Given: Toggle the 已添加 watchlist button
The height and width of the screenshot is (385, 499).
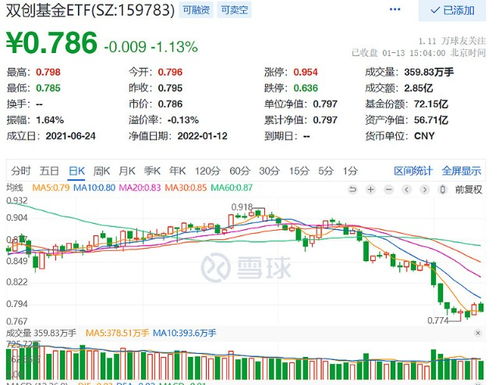Looking at the screenshot, I should click(x=452, y=10).
